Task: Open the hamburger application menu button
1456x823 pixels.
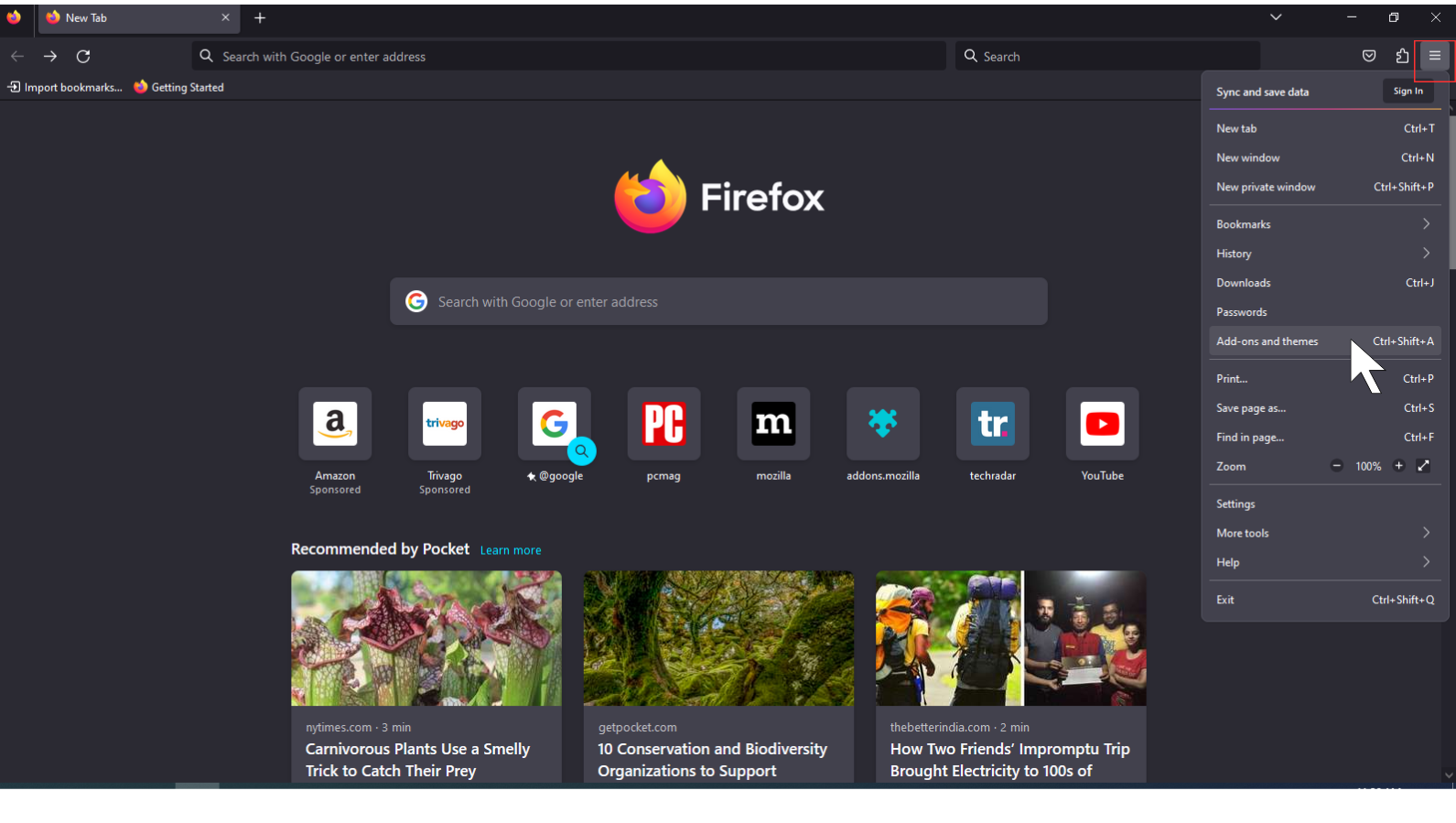Action: [1434, 56]
